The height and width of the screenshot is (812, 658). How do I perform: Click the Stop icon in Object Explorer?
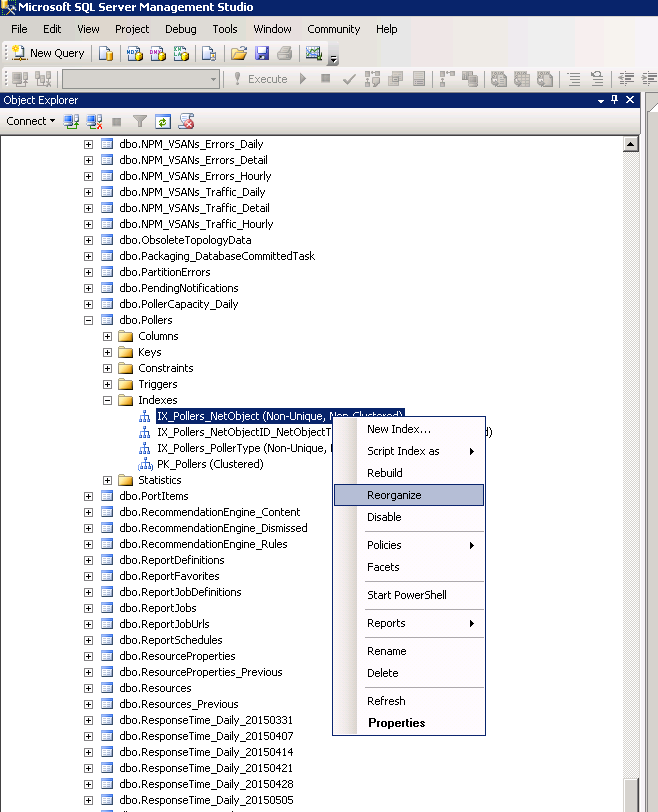tap(116, 122)
